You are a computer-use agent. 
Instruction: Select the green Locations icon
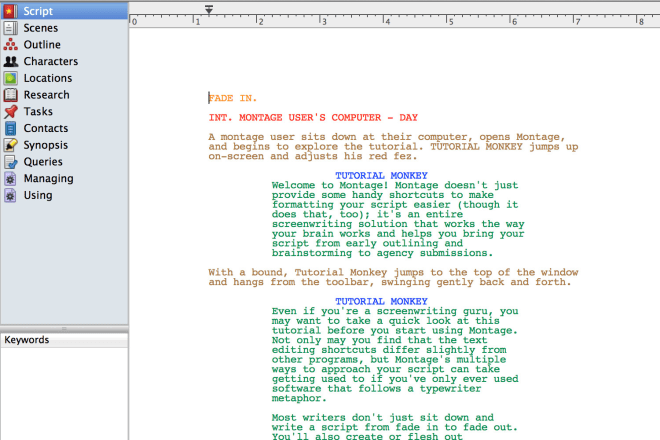click(x=11, y=78)
